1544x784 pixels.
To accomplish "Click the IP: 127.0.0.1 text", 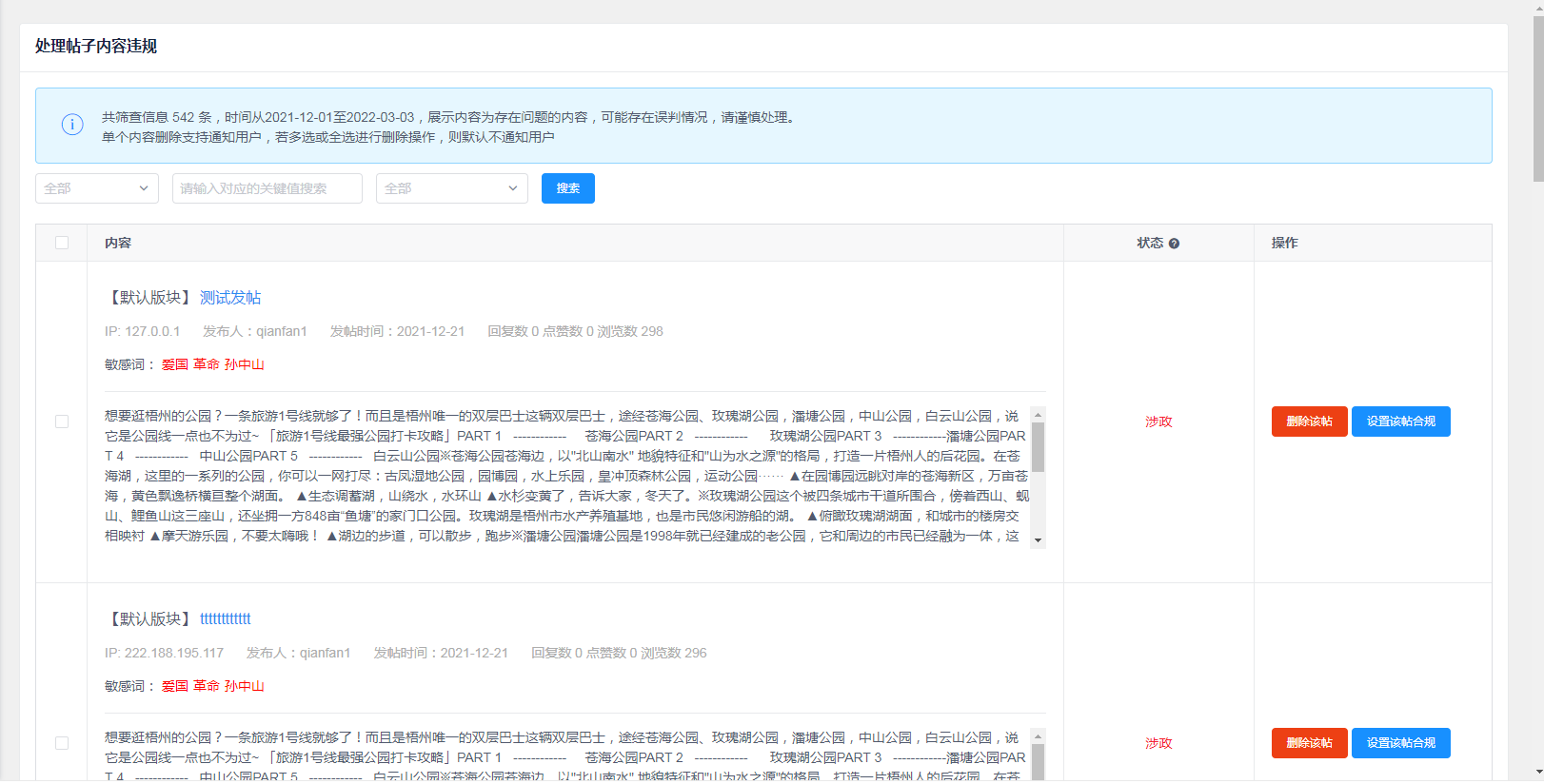I will tap(142, 331).
